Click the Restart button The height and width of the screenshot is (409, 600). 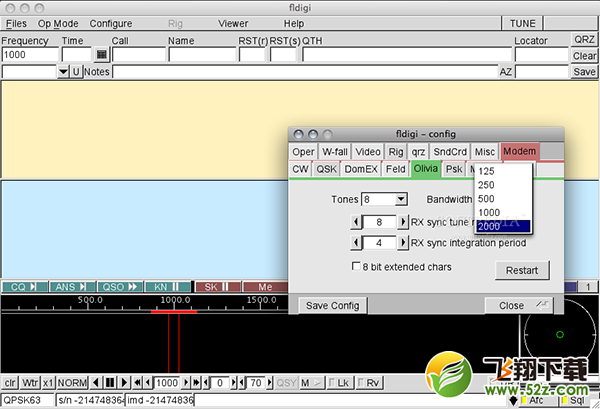(522, 270)
